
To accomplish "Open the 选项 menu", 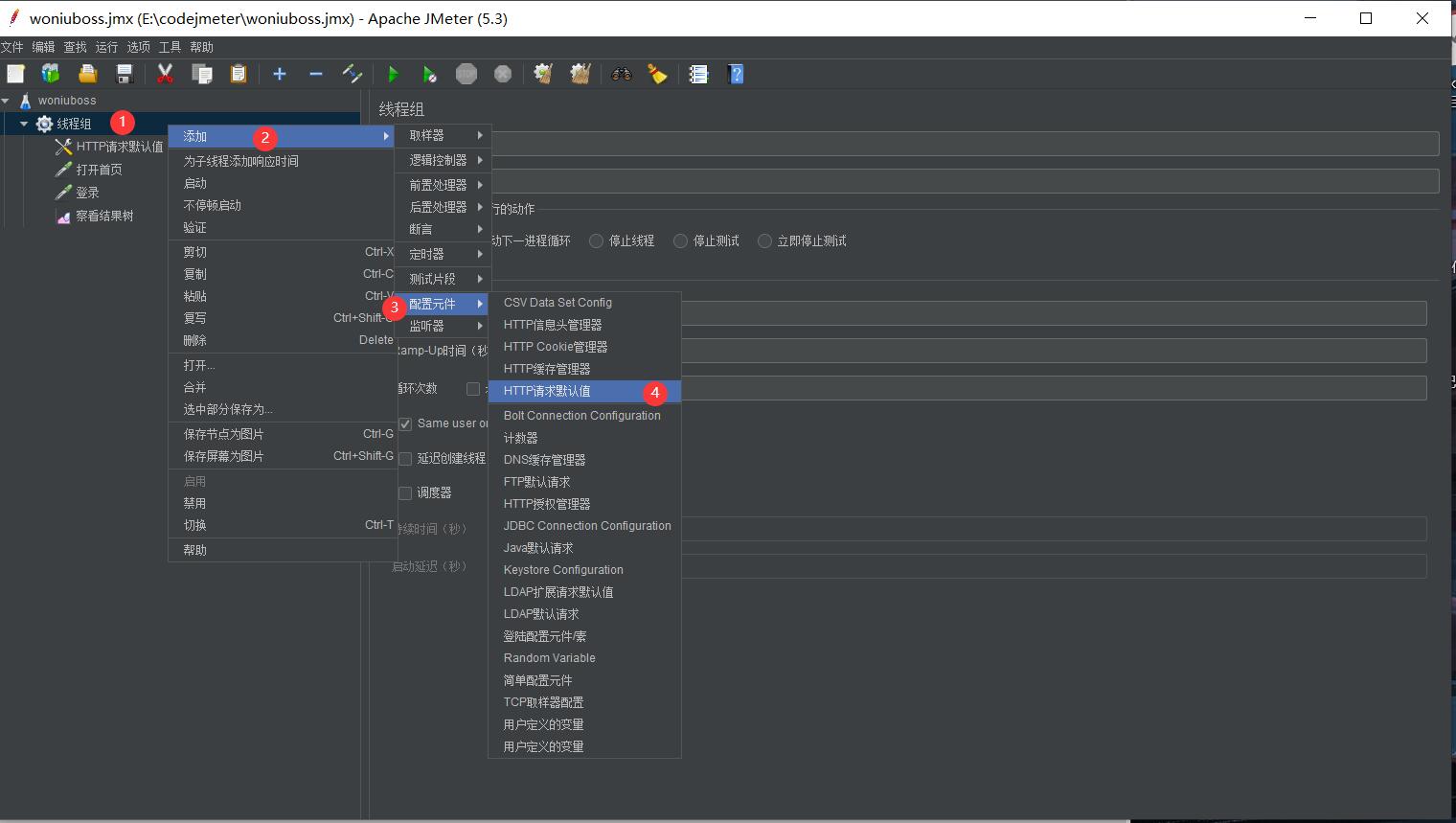I will tap(139, 47).
